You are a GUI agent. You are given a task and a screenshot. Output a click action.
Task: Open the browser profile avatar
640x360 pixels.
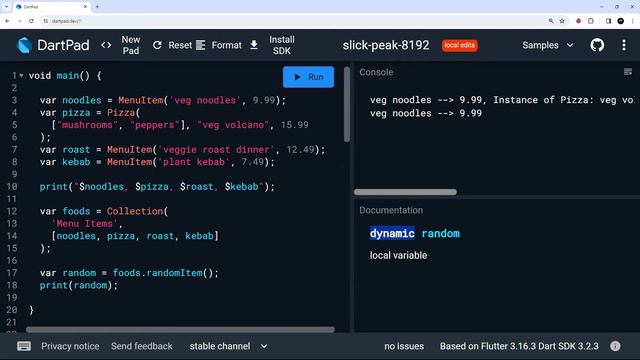pos(620,21)
